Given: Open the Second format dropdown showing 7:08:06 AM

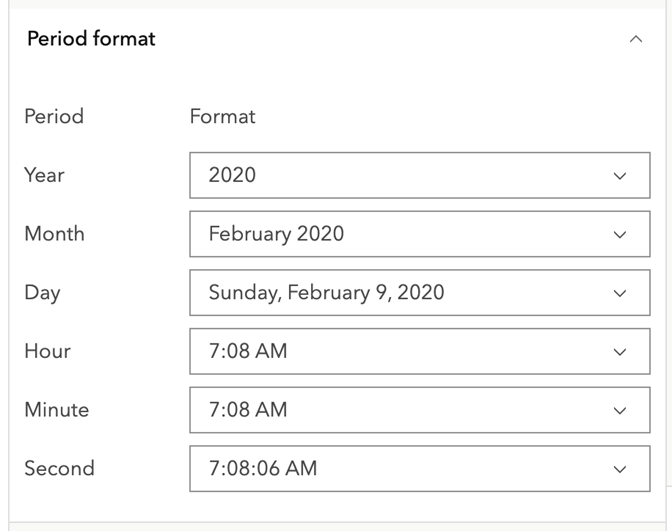Looking at the screenshot, I should coord(418,469).
